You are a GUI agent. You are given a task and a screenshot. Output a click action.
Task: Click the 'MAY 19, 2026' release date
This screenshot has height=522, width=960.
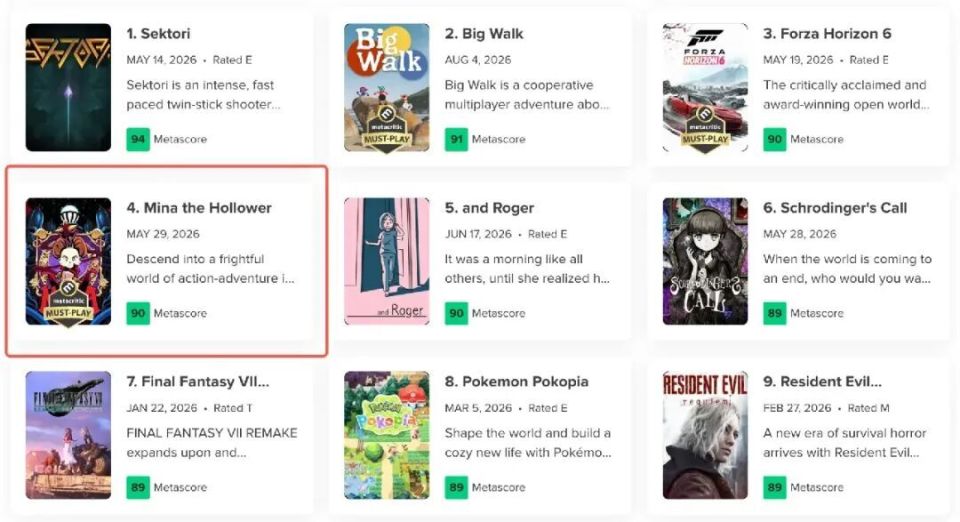[798, 60]
